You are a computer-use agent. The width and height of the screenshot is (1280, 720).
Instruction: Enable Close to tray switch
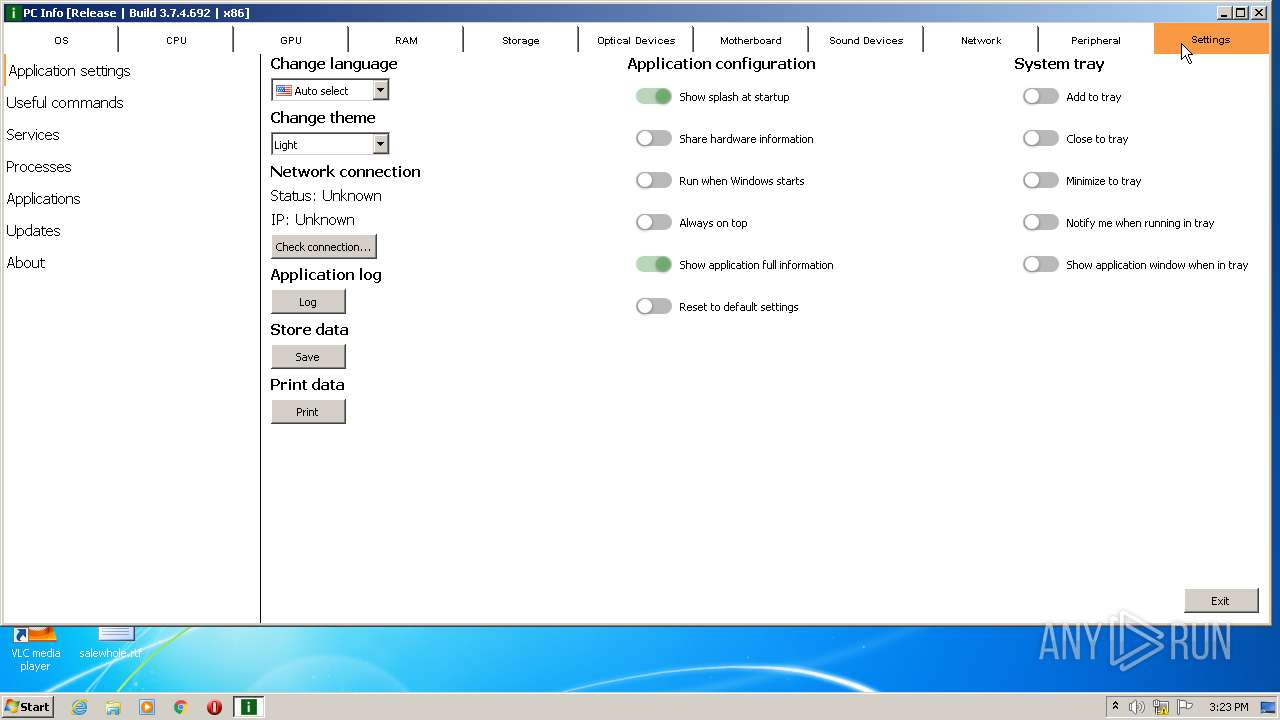(1041, 139)
